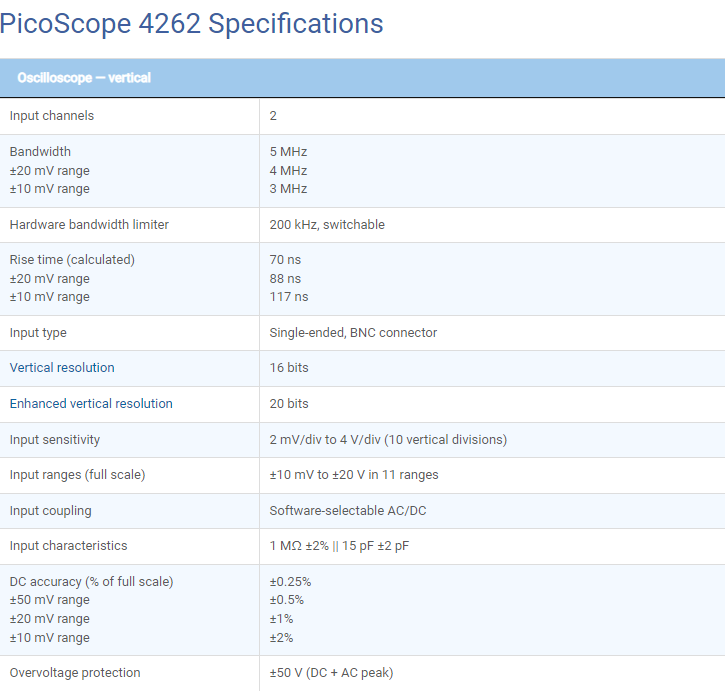Screen dimensions: 725x694
Task: Click the Overvoltage protection label
Action: (x=75, y=673)
